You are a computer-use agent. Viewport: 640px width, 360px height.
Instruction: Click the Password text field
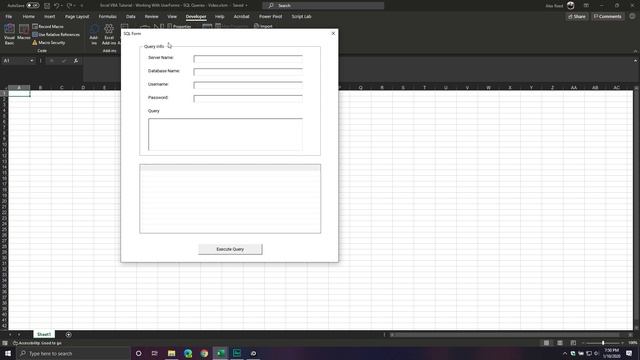point(248,98)
